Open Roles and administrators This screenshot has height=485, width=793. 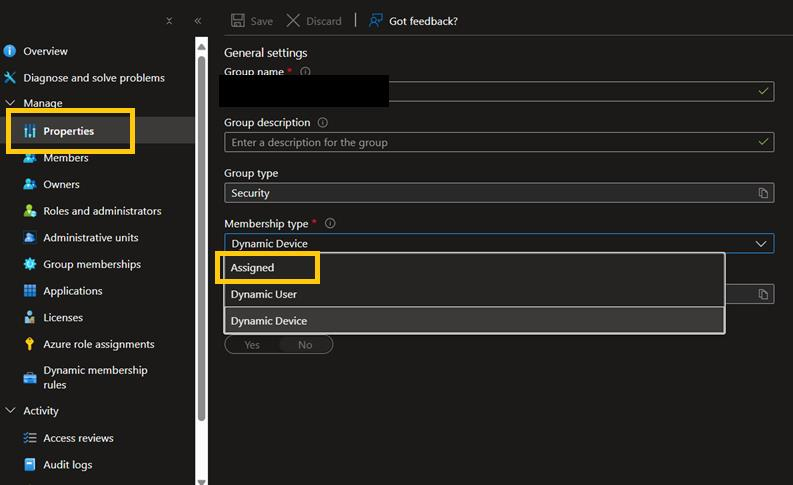[x=102, y=211]
